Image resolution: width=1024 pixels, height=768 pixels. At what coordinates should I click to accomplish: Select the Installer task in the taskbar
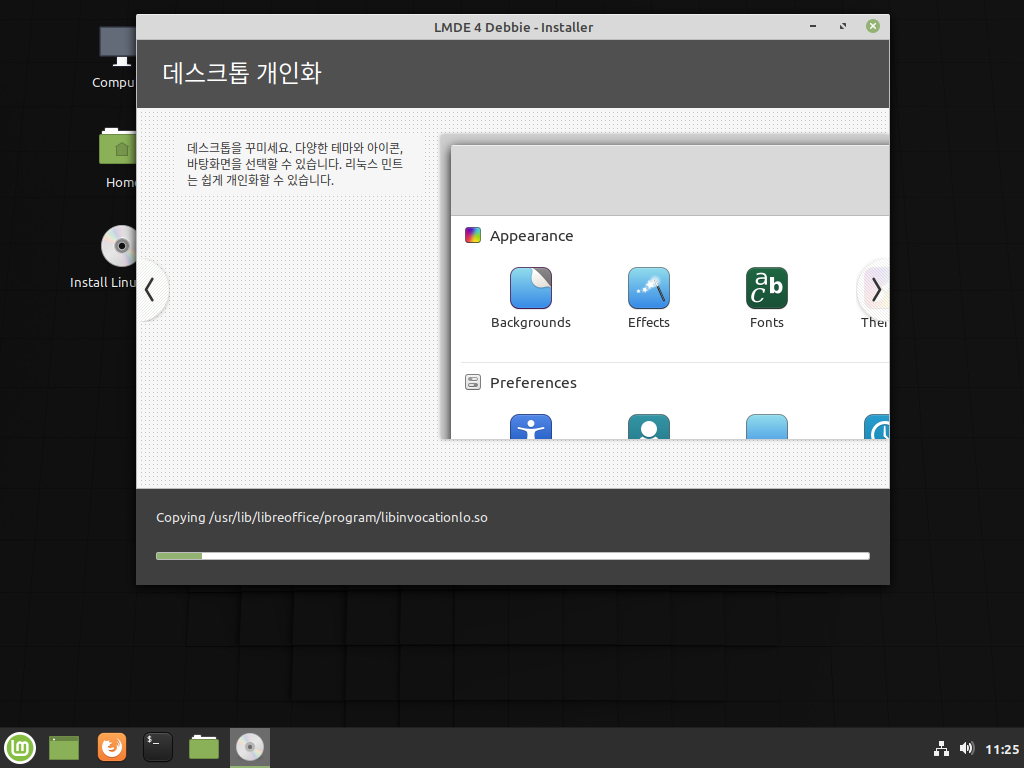249,748
